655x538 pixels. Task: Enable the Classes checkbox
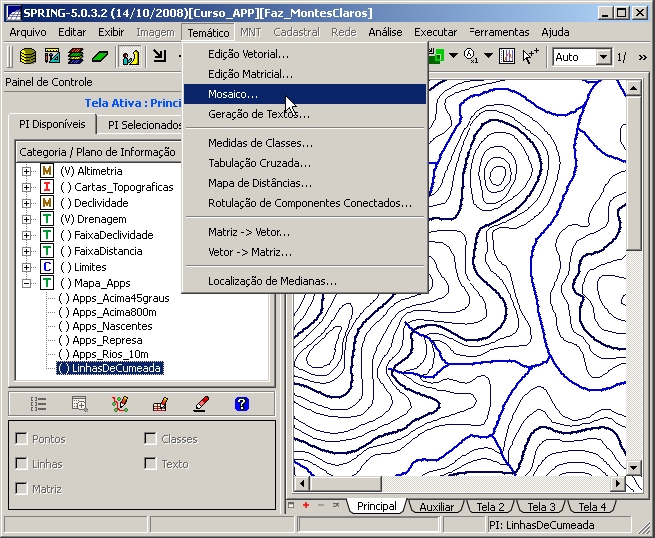(x=151, y=439)
